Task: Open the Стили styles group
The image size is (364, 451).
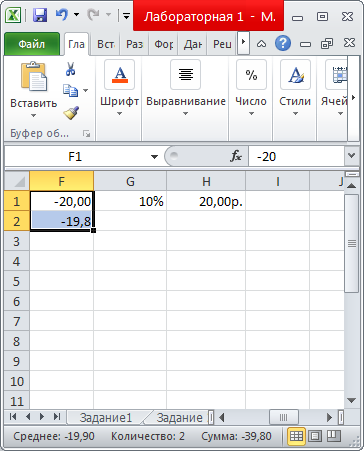Action: coord(295,88)
